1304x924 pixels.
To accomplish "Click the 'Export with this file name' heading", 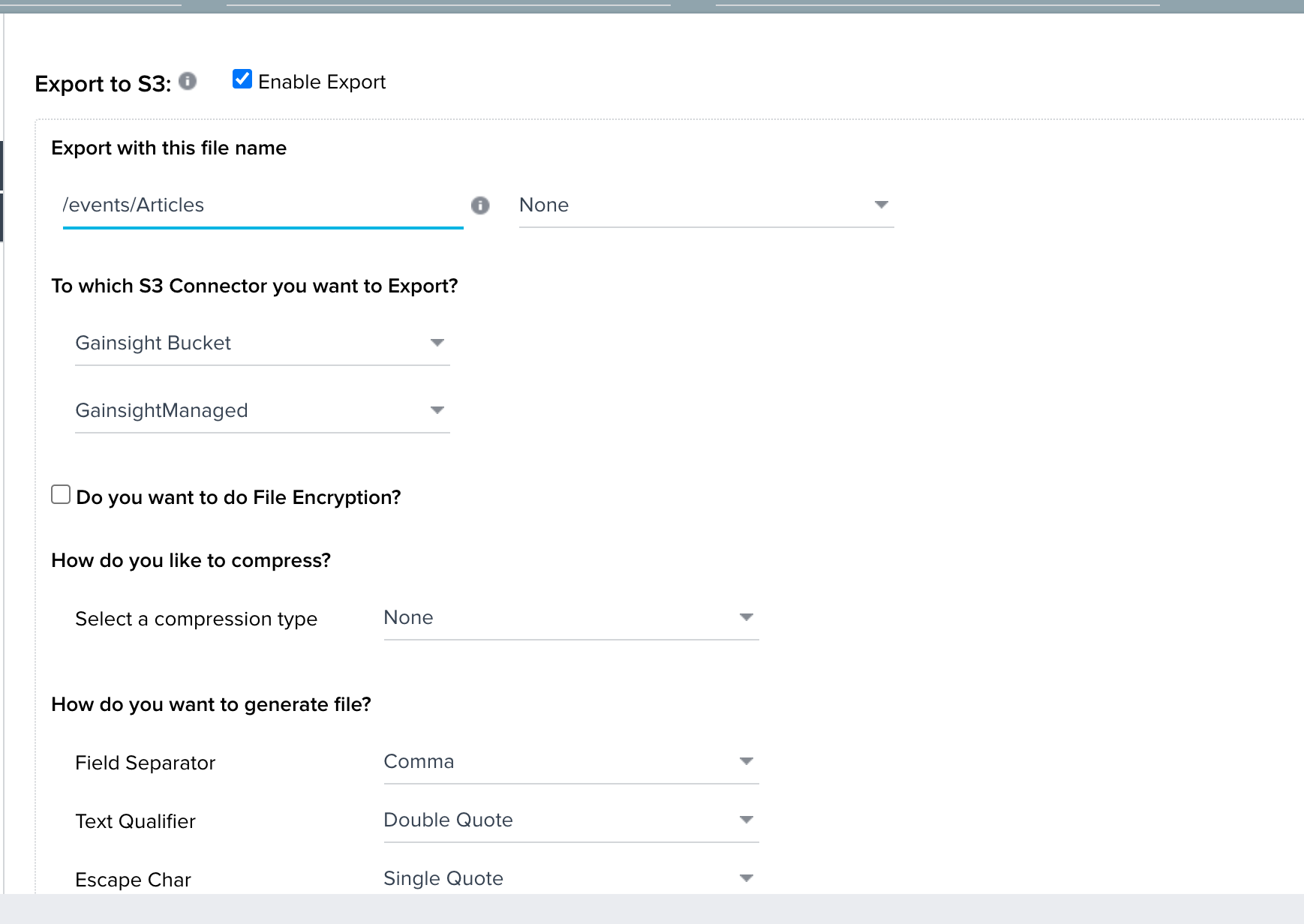I will click(169, 148).
